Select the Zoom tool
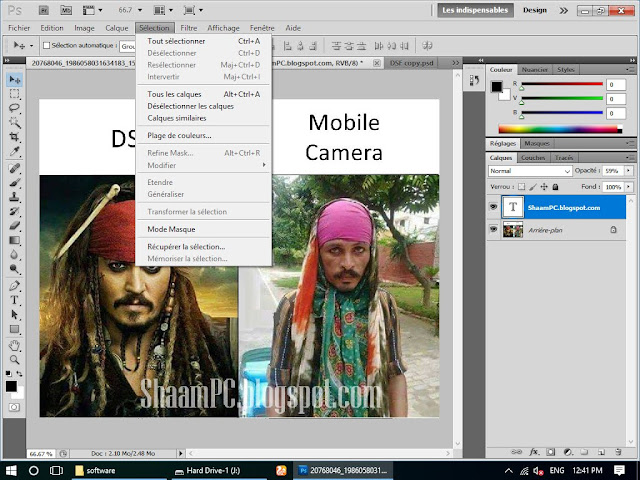The width and height of the screenshot is (640, 480). tap(14, 360)
